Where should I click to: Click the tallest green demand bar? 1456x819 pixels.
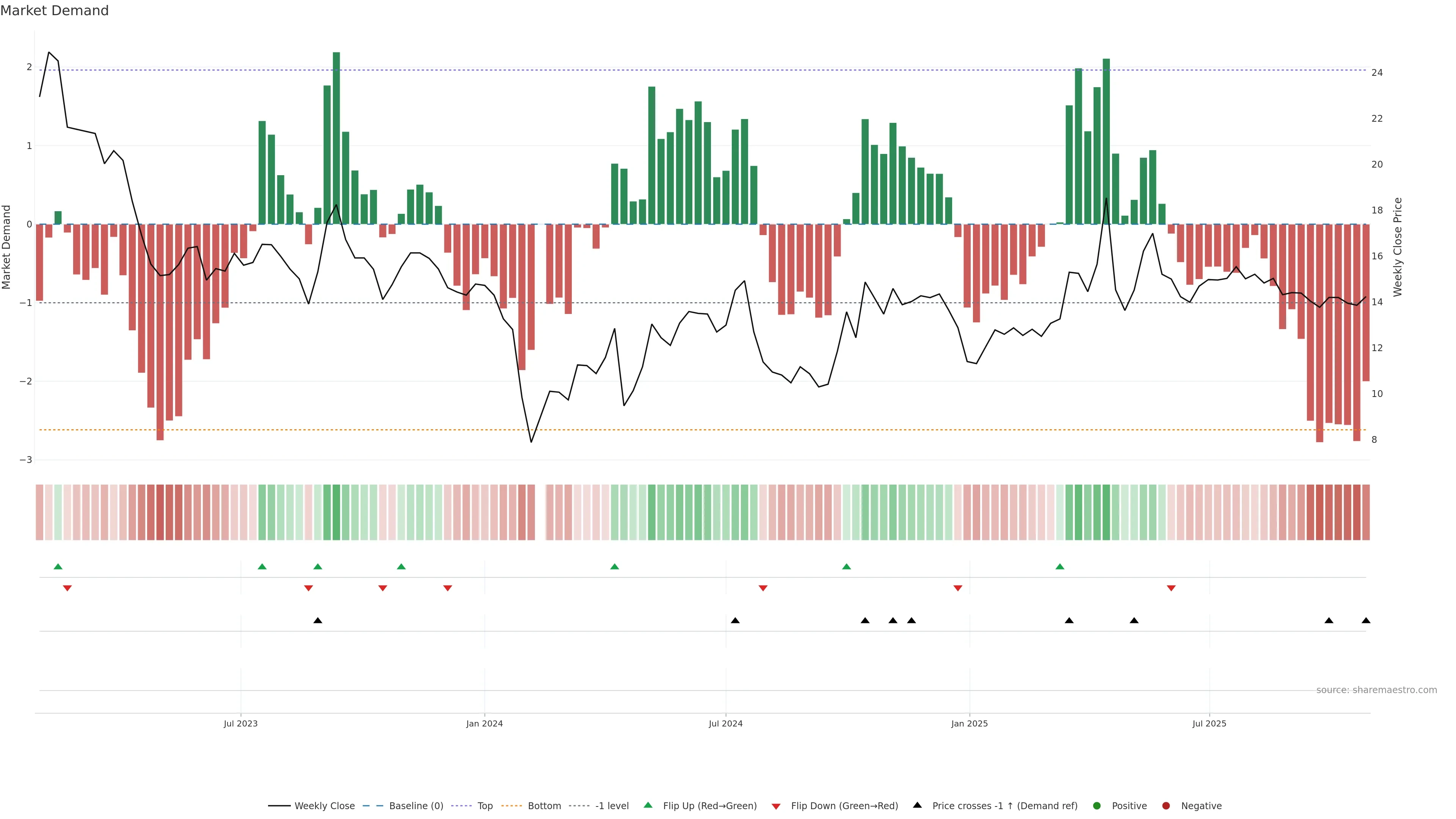click(336, 138)
